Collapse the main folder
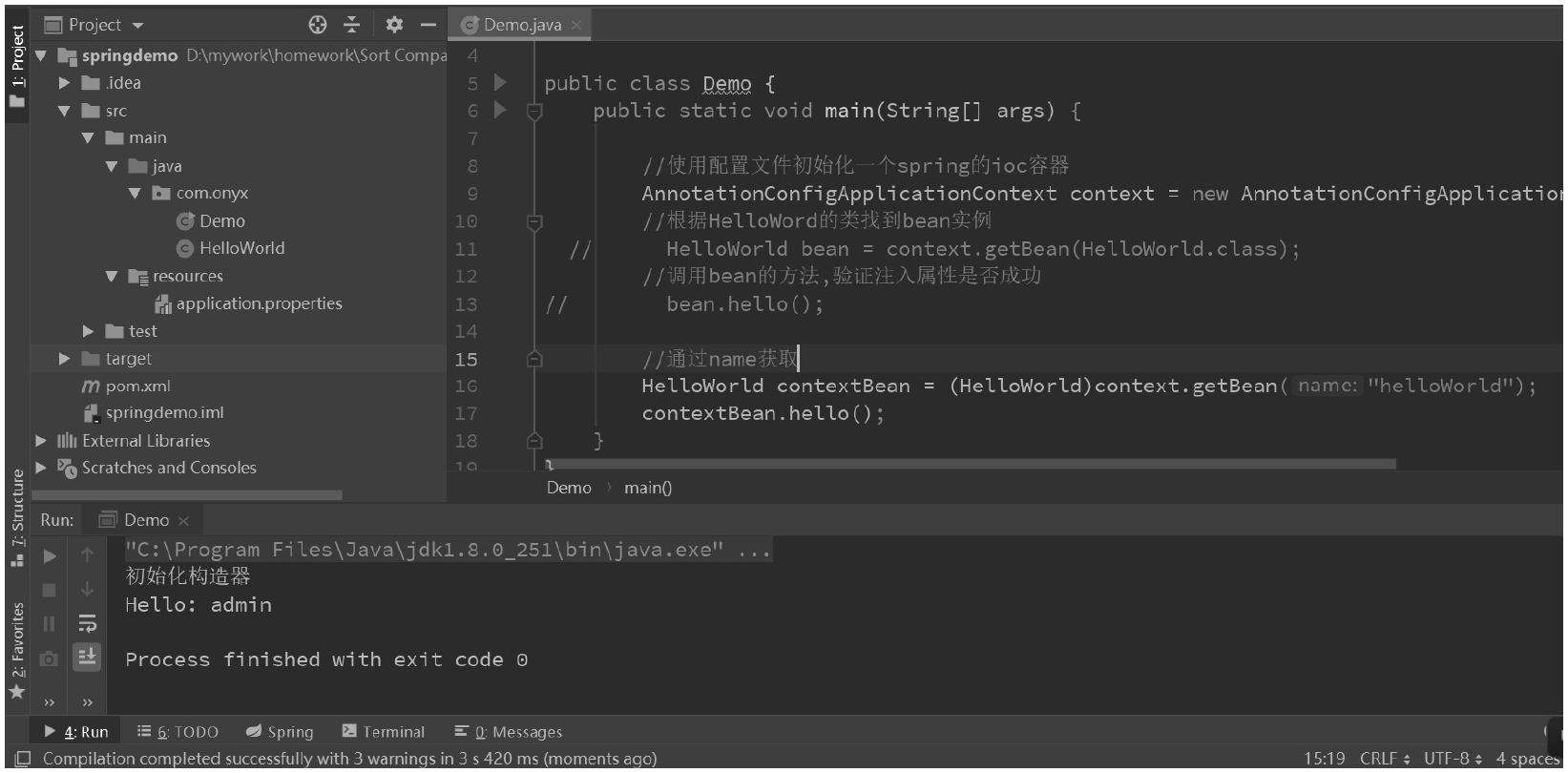 (x=88, y=138)
